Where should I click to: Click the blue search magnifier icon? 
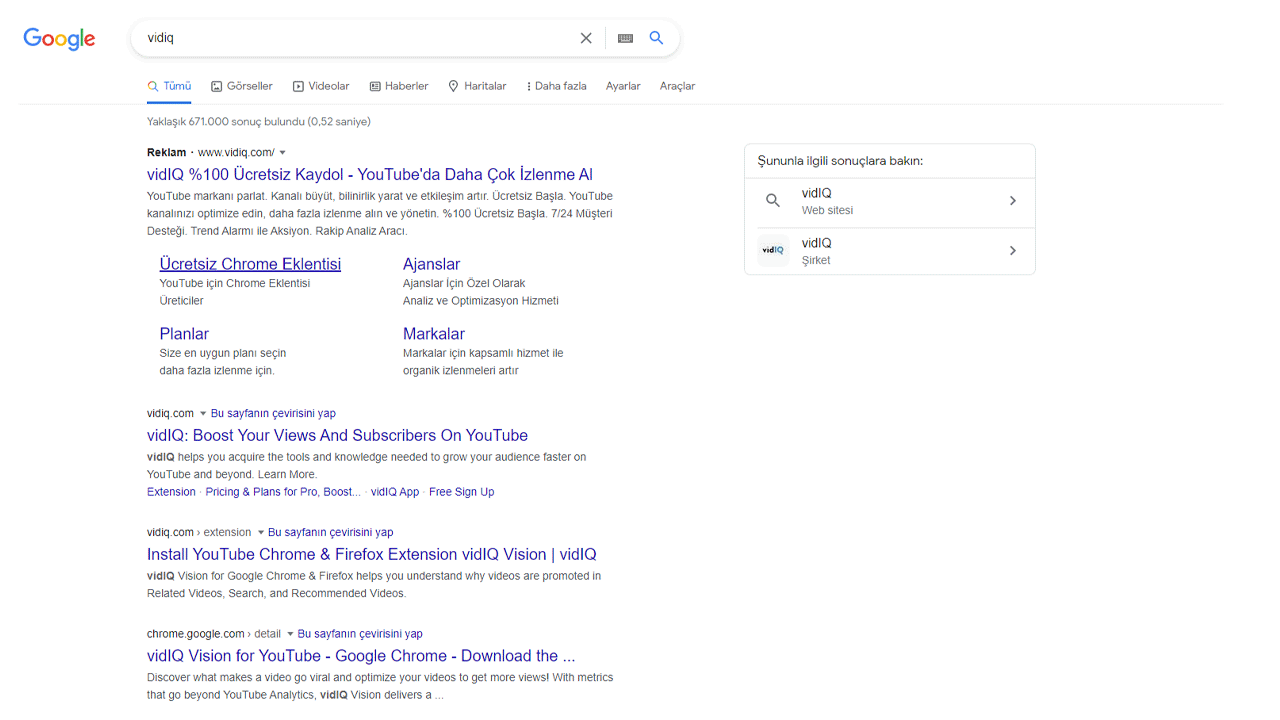[x=656, y=38]
